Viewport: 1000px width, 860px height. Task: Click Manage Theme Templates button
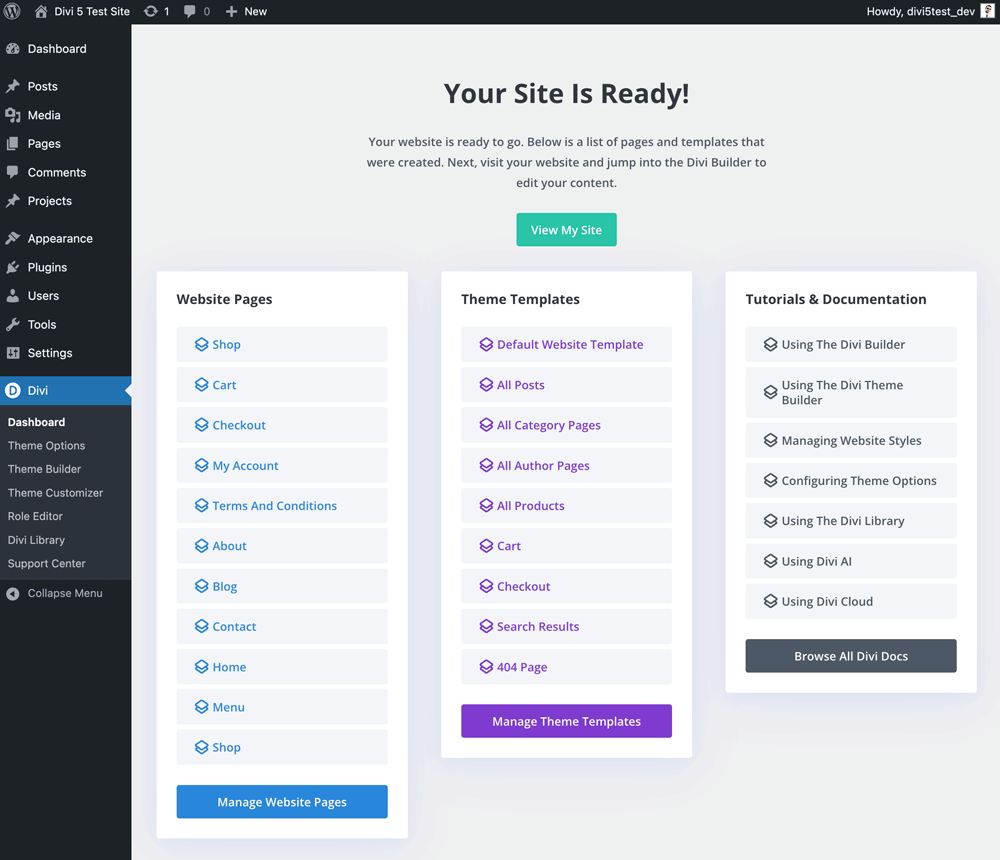coord(566,721)
